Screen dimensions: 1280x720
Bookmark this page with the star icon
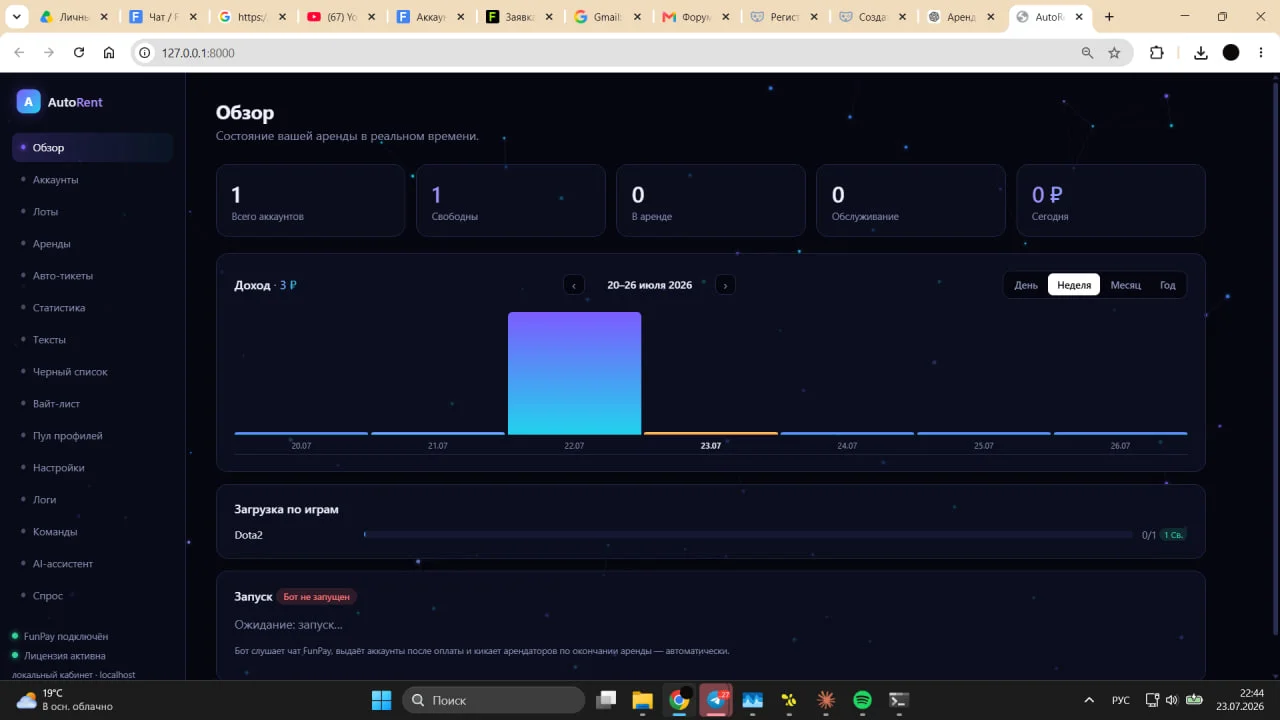pyautogui.click(x=1114, y=53)
